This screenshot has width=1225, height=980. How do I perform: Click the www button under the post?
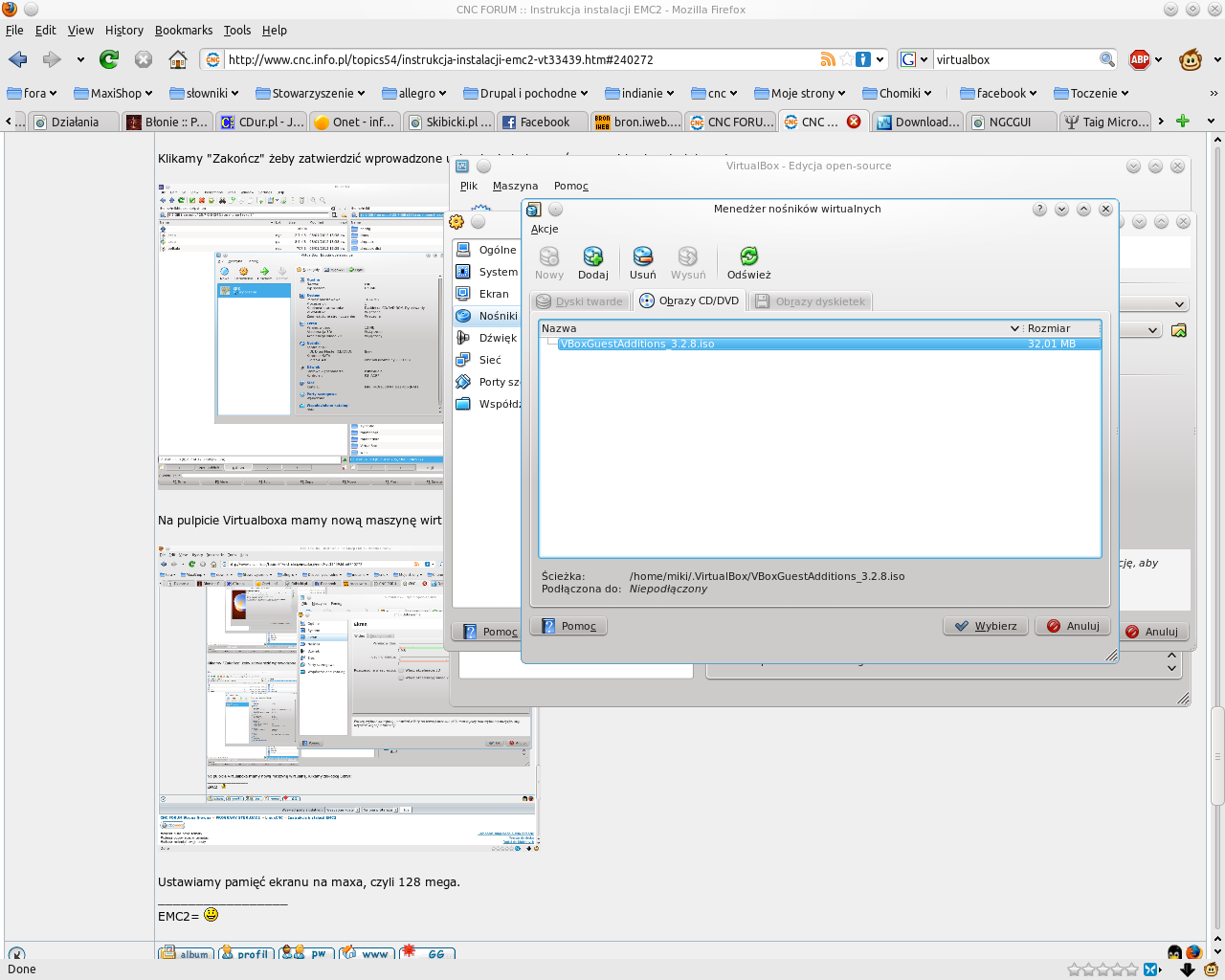tap(367, 953)
